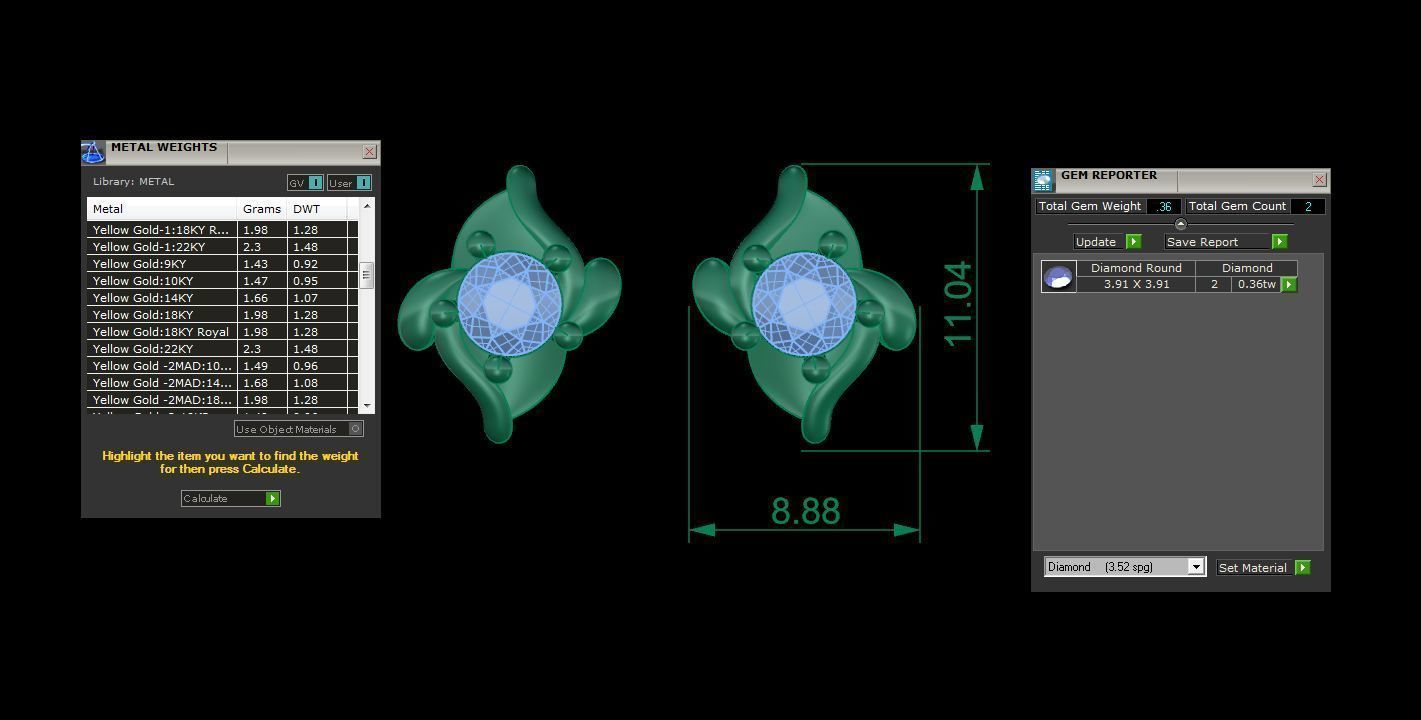This screenshot has height=720, width=1421.
Task: Click the green arrow beside Calculate
Action: (272, 498)
